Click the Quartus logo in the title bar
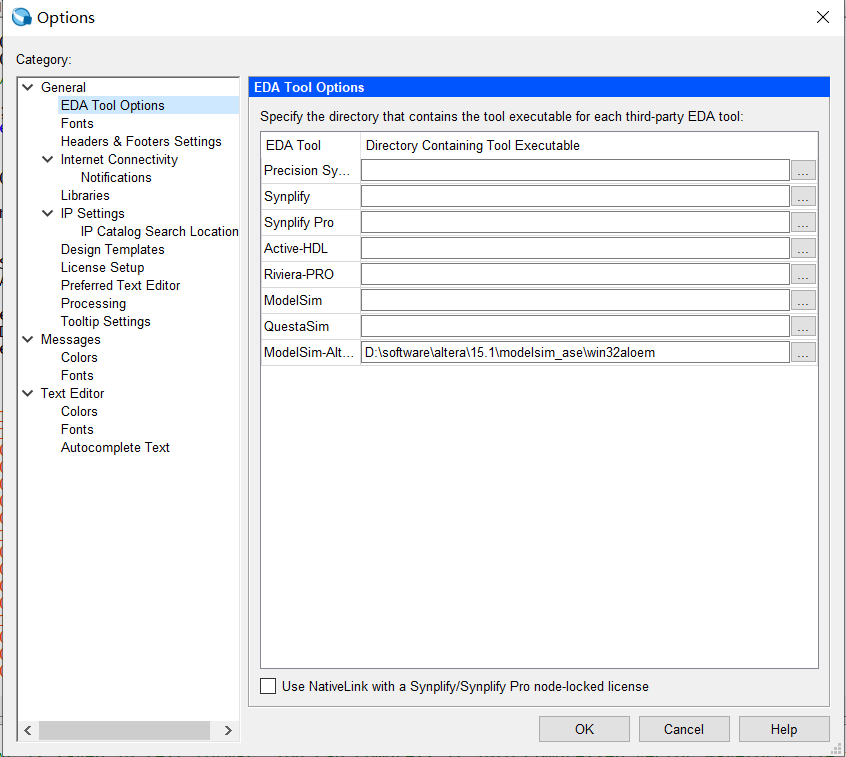The width and height of the screenshot is (846, 757). click(x=20, y=17)
